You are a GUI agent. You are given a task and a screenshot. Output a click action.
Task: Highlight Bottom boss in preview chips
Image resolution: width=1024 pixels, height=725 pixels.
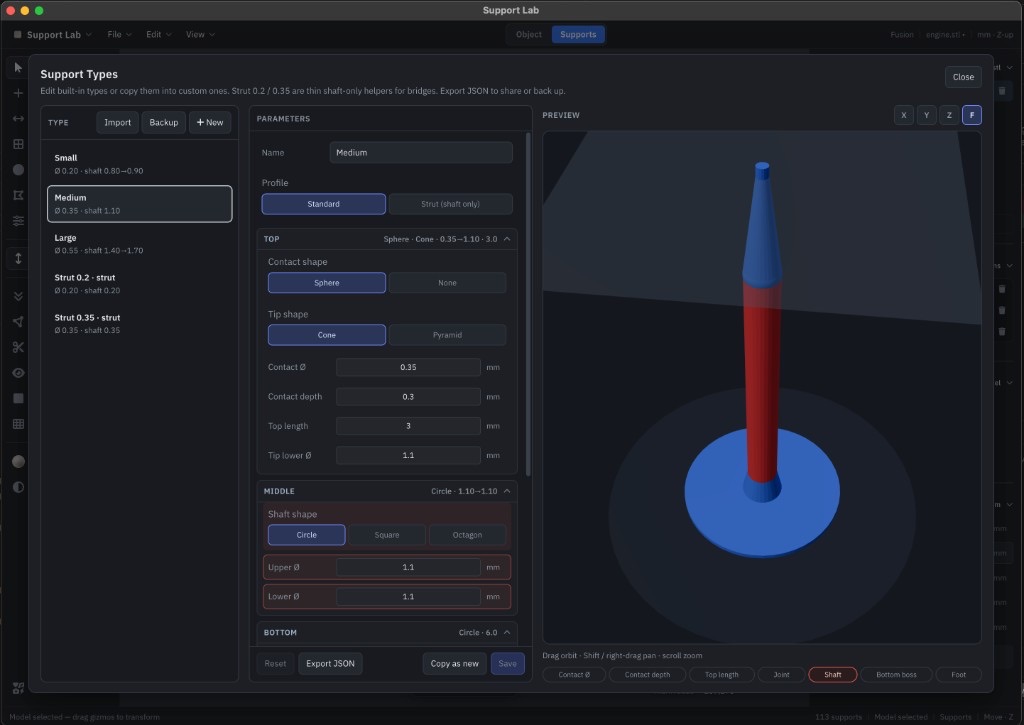[x=896, y=675]
